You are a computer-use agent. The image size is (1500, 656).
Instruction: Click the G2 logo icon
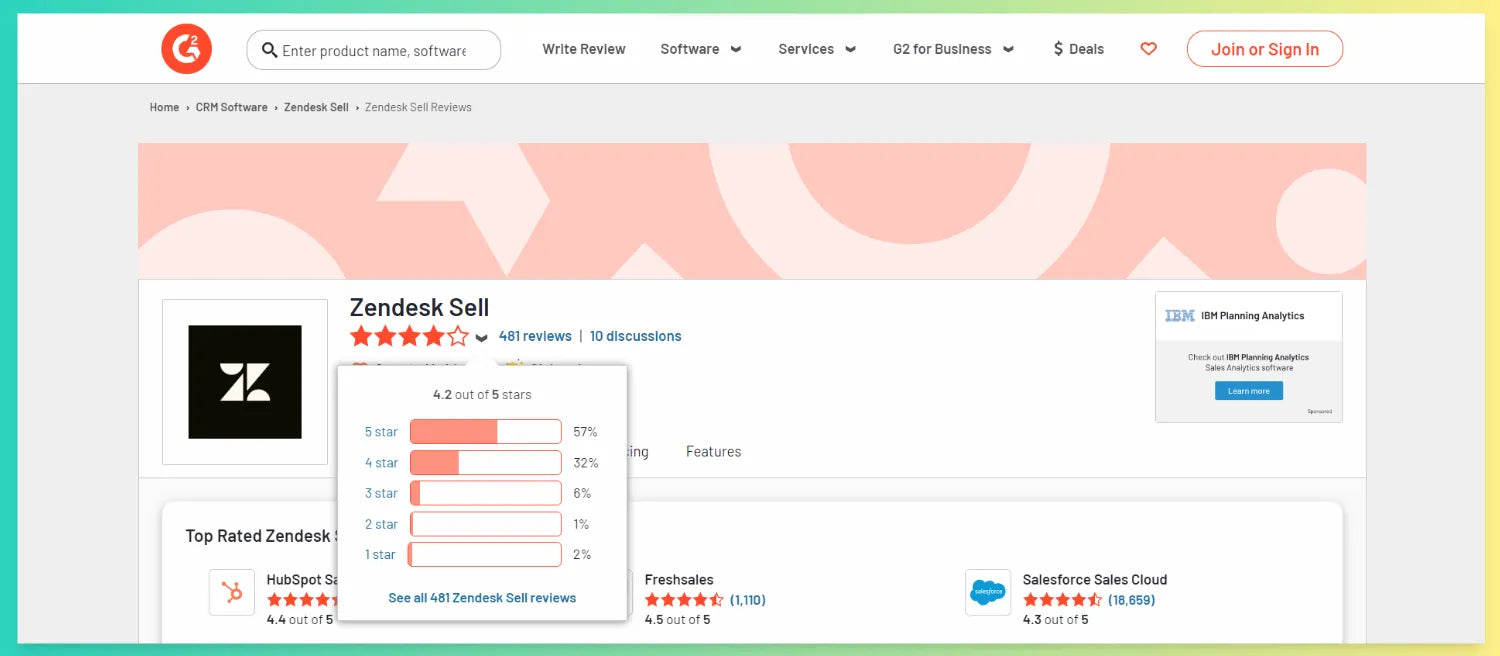point(186,48)
